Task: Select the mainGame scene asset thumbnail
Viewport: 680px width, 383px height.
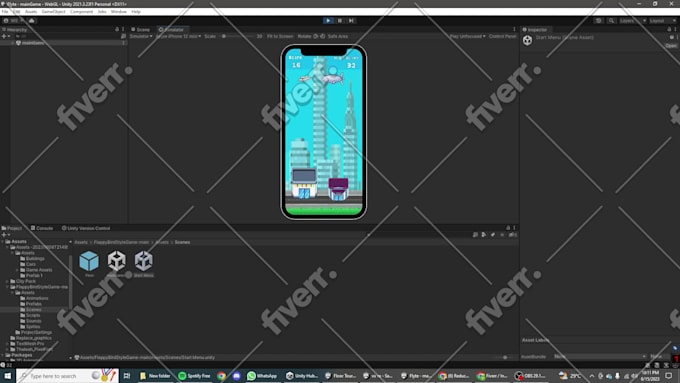Action: tap(116, 261)
